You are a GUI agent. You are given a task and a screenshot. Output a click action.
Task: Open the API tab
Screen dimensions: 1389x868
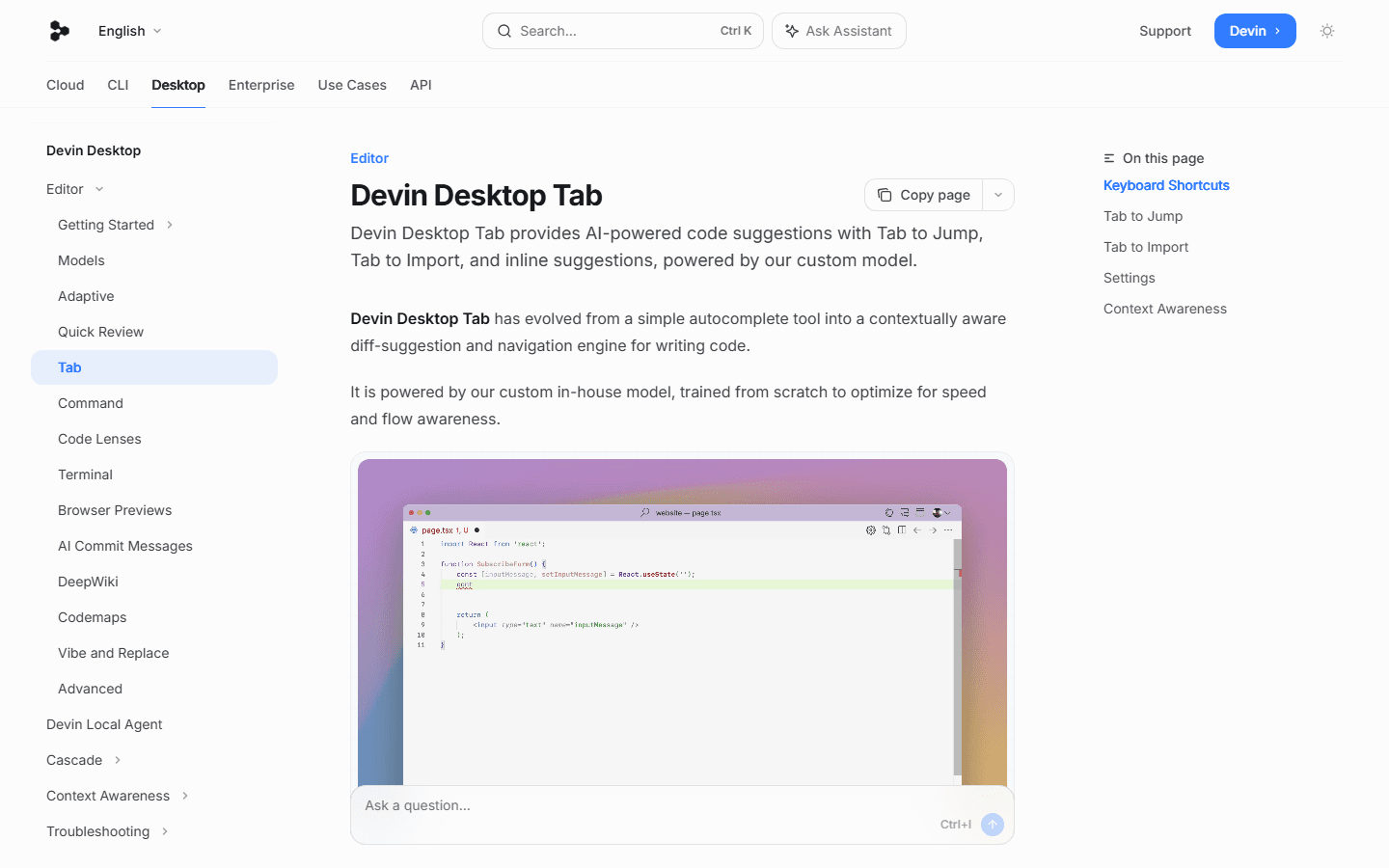[x=421, y=85]
